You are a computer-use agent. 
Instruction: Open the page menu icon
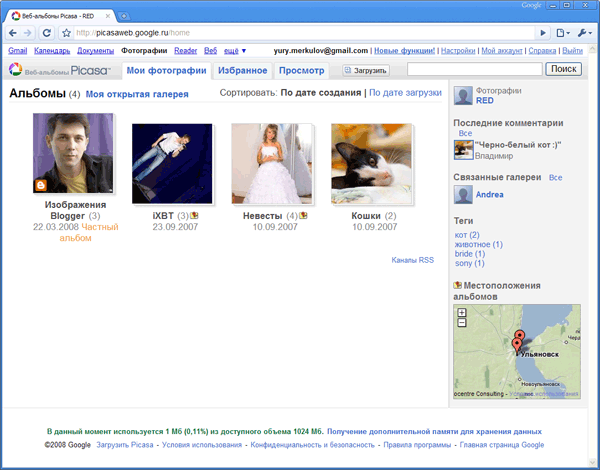point(563,33)
